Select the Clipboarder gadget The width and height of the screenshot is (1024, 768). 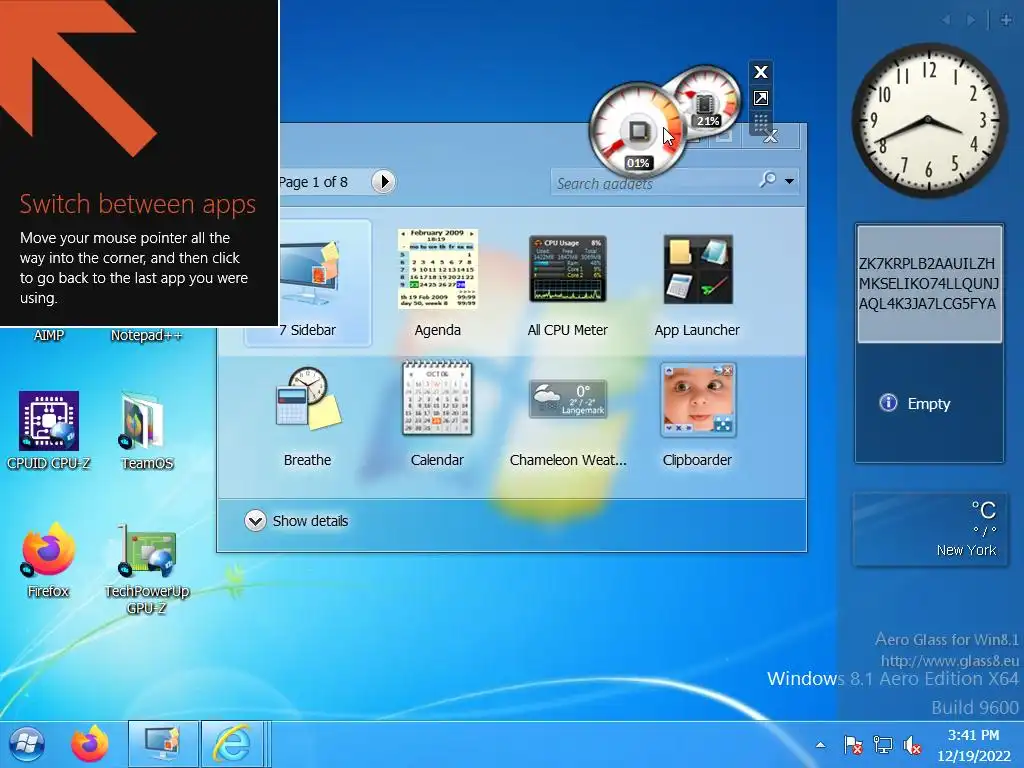pos(697,400)
